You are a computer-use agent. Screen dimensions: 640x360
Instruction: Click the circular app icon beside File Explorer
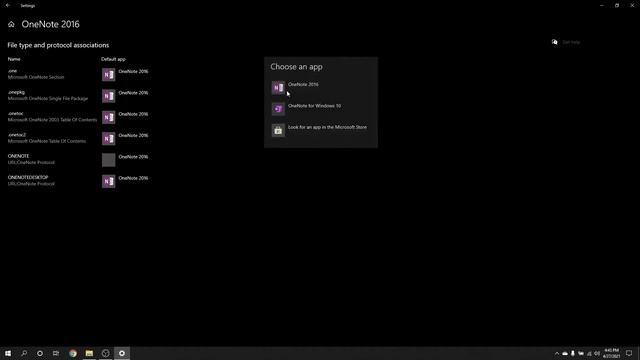tap(105, 353)
